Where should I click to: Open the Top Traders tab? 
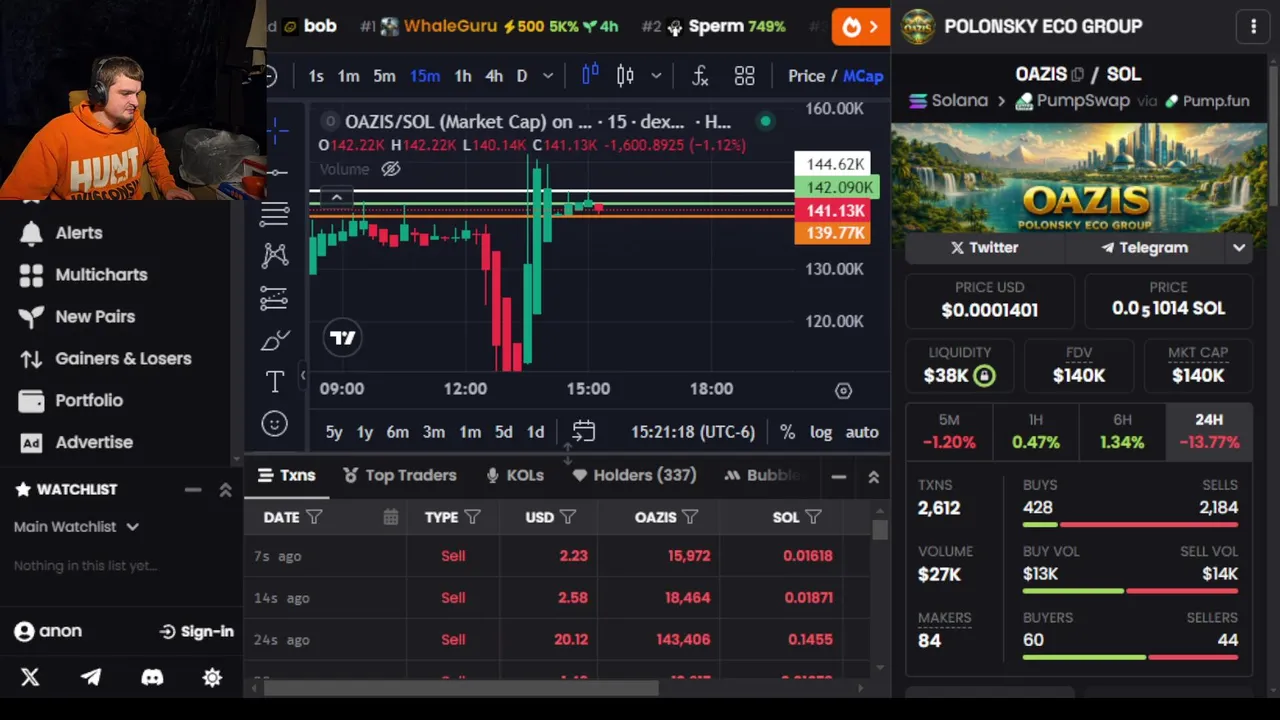[400, 475]
